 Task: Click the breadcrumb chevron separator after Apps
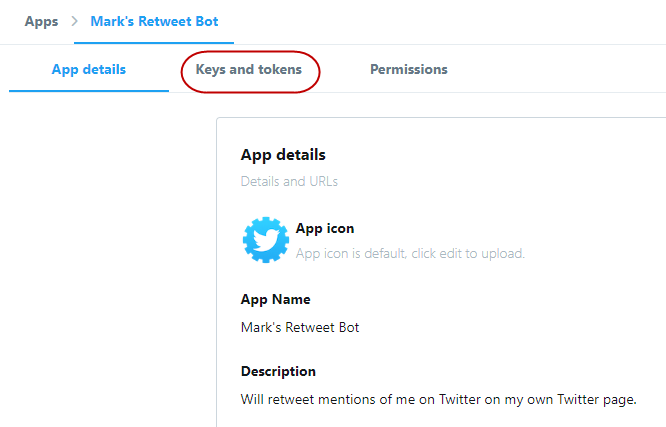click(74, 20)
